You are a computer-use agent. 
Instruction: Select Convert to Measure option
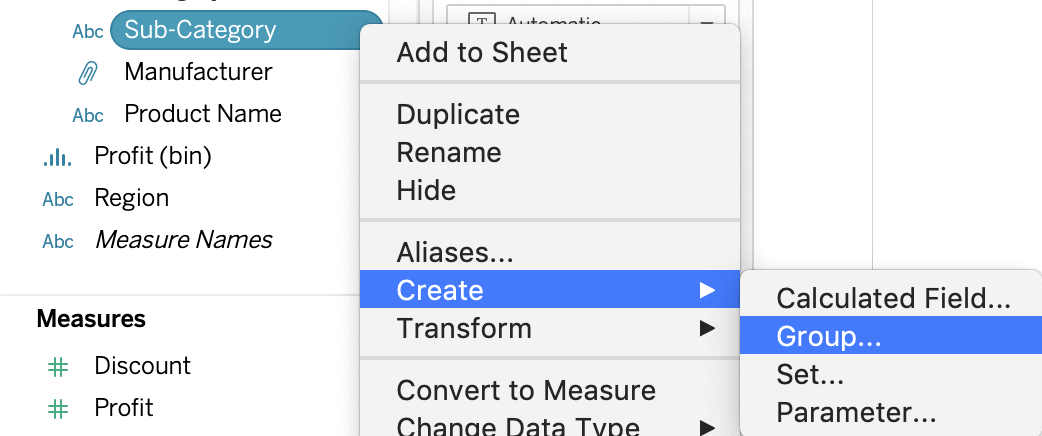tap(526, 389)
